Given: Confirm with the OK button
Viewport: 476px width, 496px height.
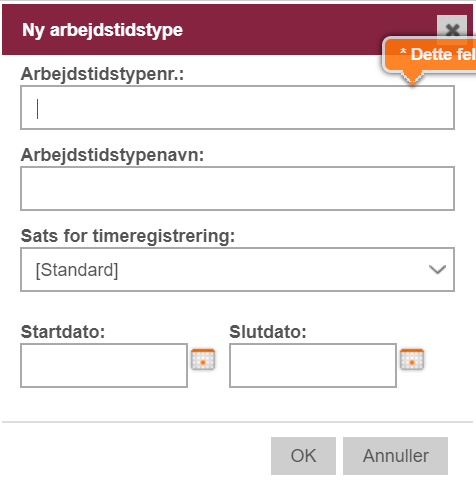Looking at the screenshot, I should [x=303, y=456].
